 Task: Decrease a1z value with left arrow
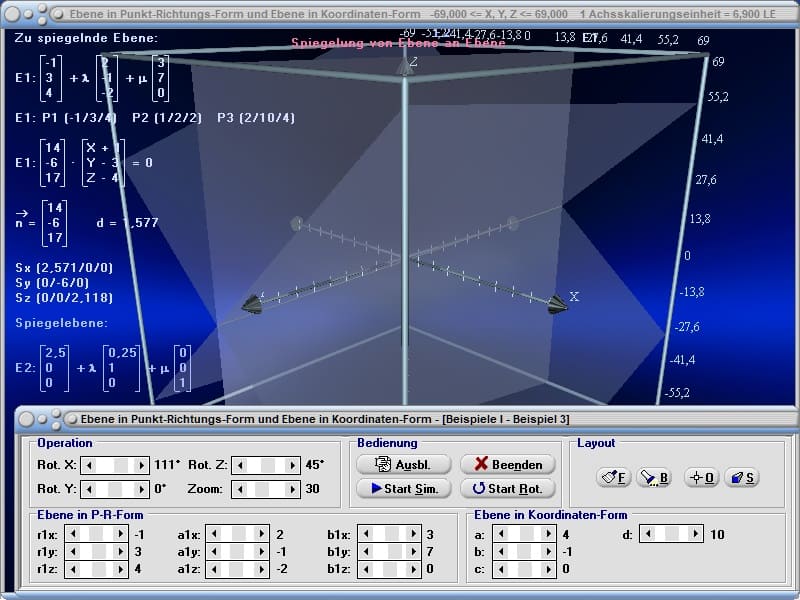214,569
